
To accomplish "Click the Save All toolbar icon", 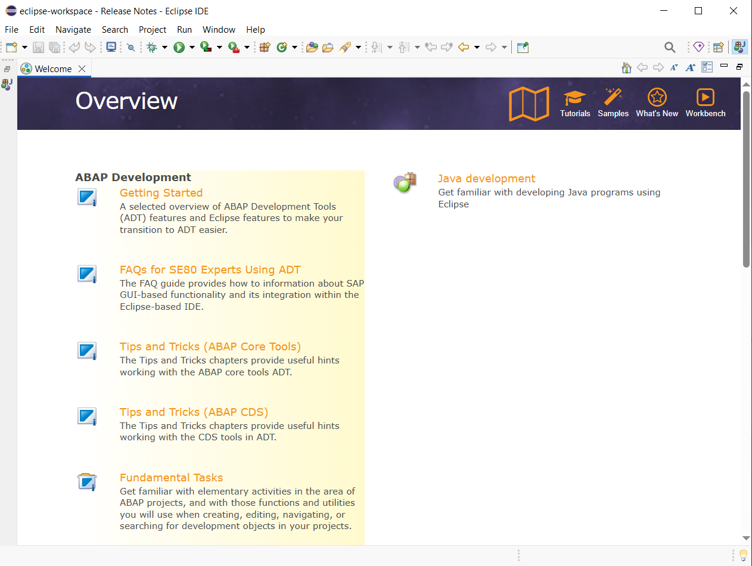I will pyautogui.click(x=55, y=47).
